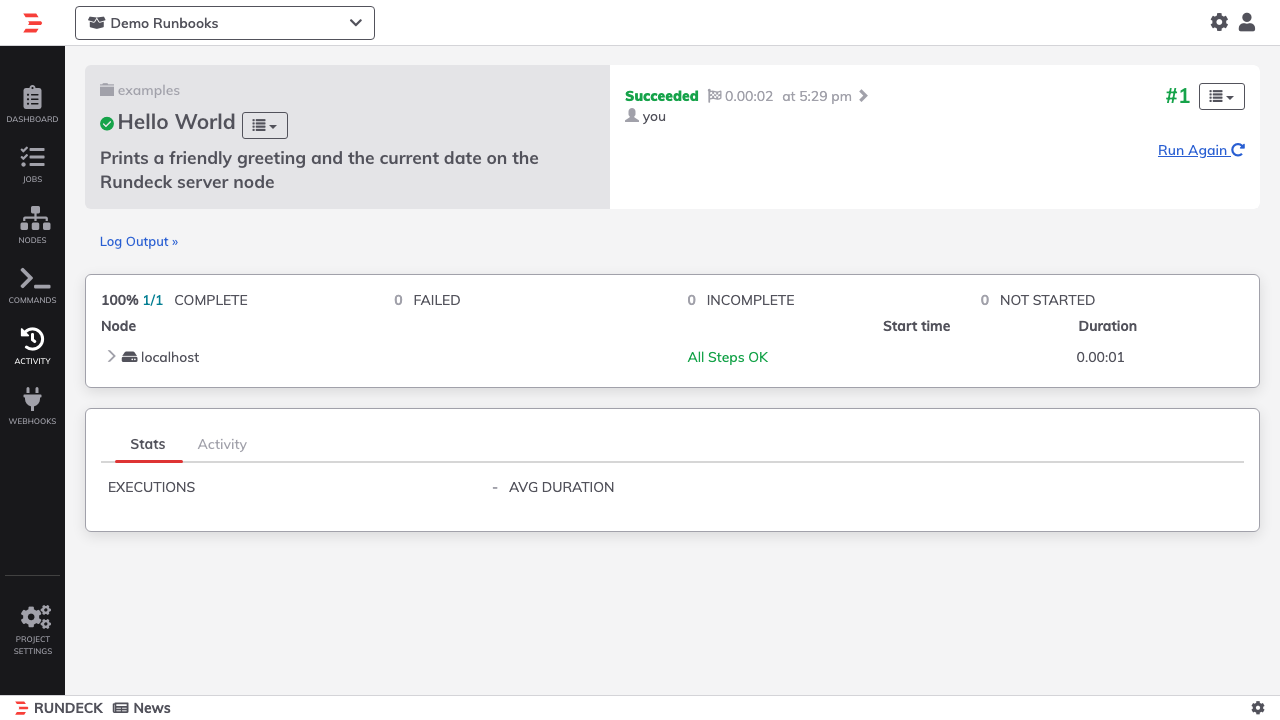Open News in the footer
This screenshot has width=1280, height=720.
[142, 708]
